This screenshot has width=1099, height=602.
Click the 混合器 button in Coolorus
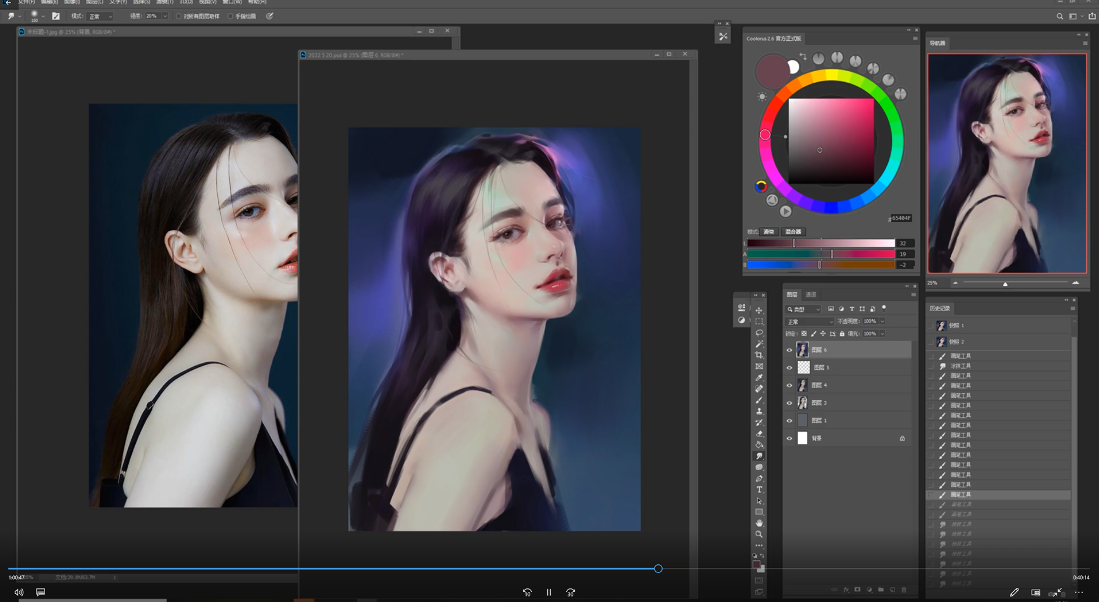(x=793, y=231)
